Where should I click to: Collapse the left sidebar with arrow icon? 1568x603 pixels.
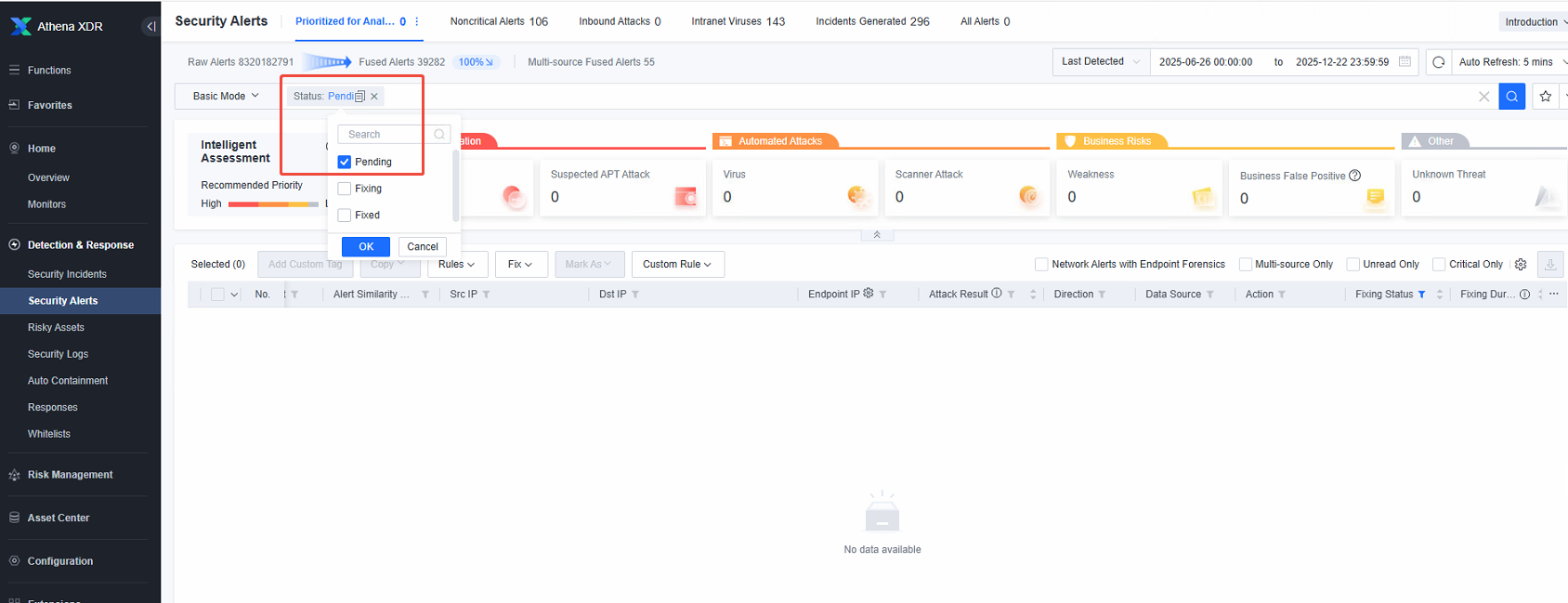150,26
